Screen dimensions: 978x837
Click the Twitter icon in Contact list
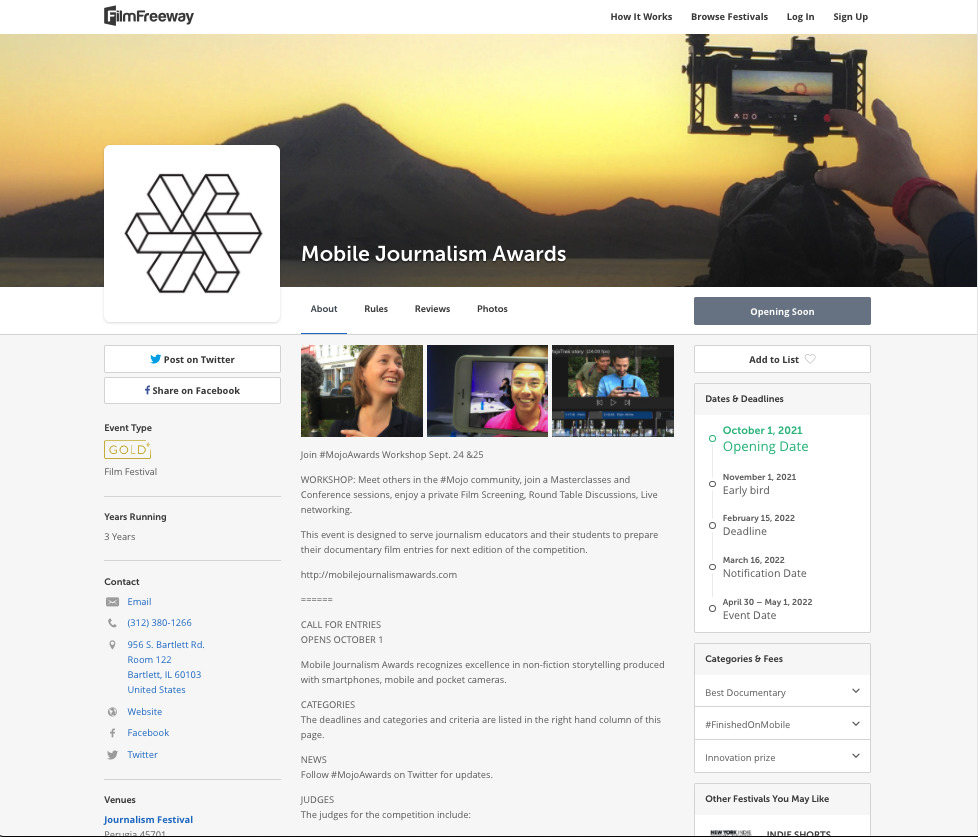coord(112,755)
